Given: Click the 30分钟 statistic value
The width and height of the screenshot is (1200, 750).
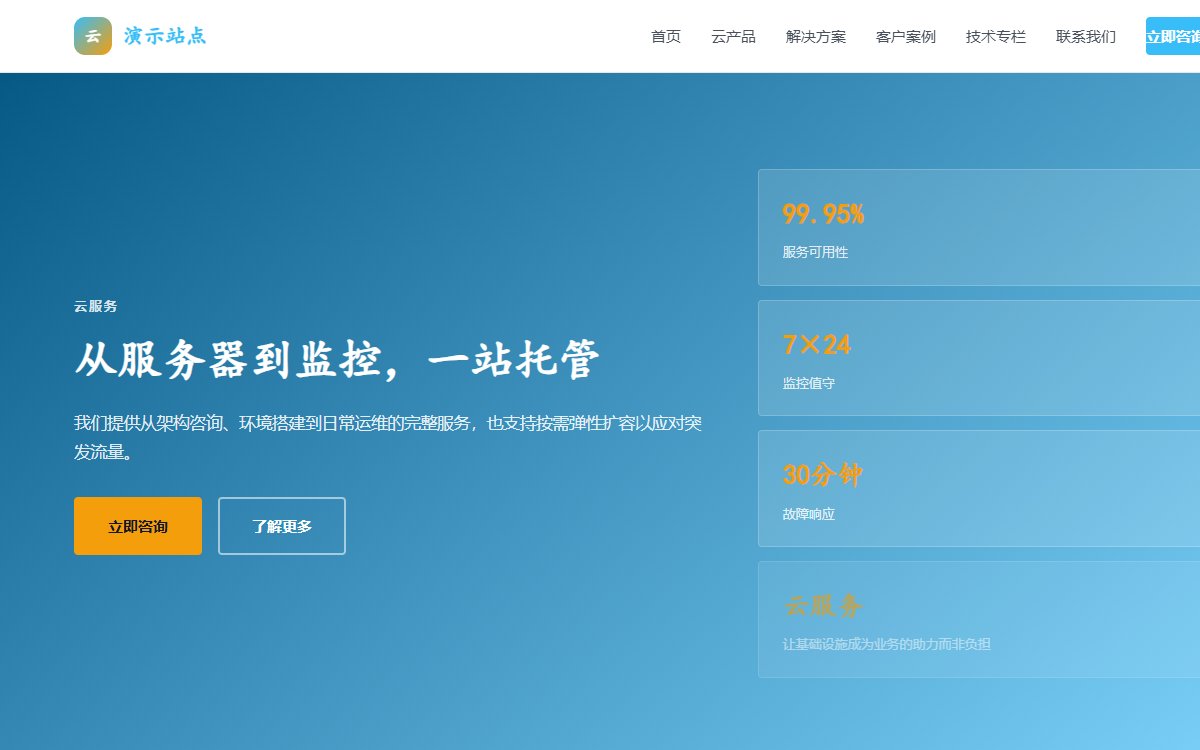Looking at the screenshot, I should [822, 475].
